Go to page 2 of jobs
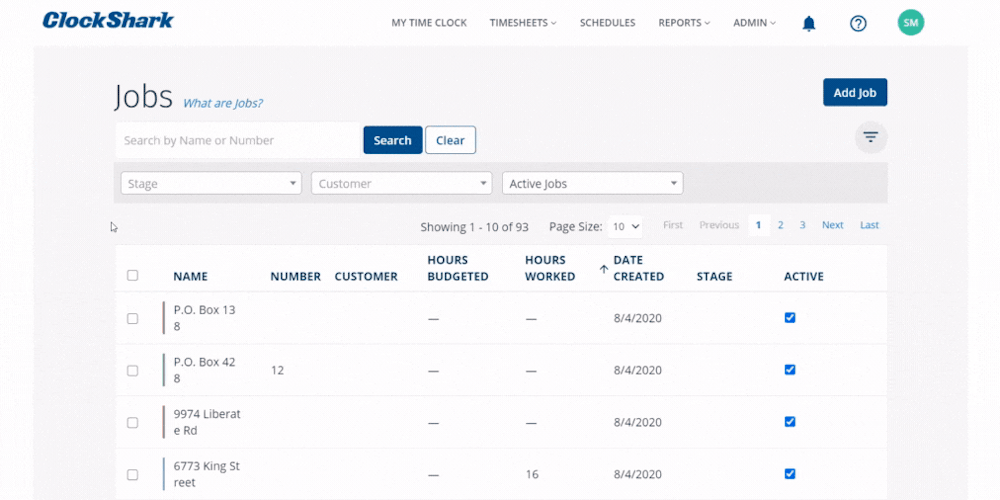 tap(781, 225)
